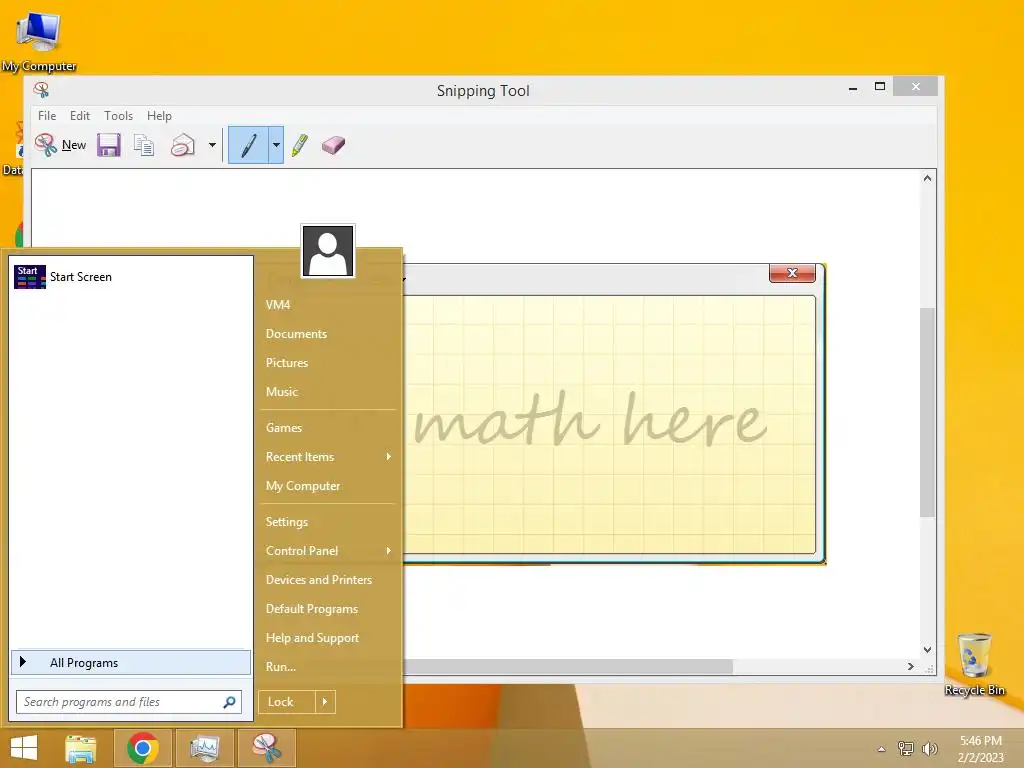Select the Eraser tool
1024x768 pixels.
(x=333, y=145)
